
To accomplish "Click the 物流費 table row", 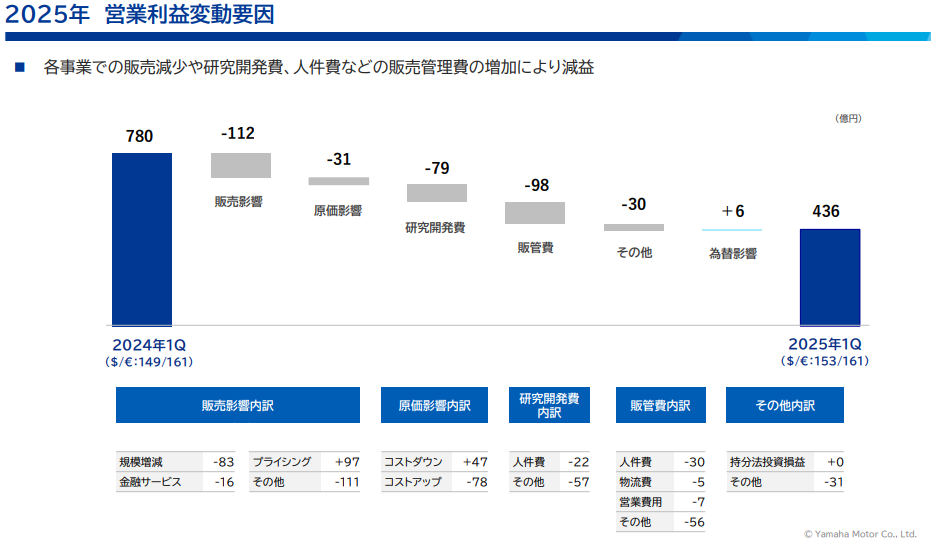I will tap(661, 482).
